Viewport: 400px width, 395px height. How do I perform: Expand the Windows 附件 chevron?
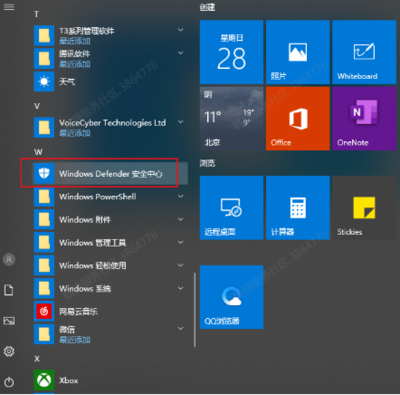(x=180, y=219)
